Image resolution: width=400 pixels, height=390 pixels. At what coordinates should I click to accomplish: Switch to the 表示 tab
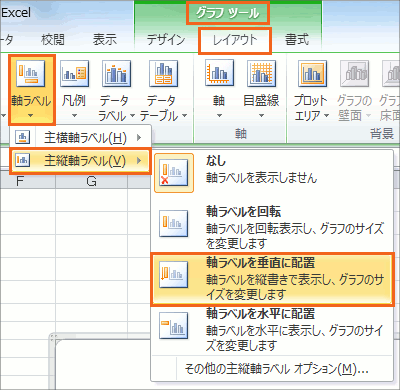pyautogui.click(x=105, y=40)
